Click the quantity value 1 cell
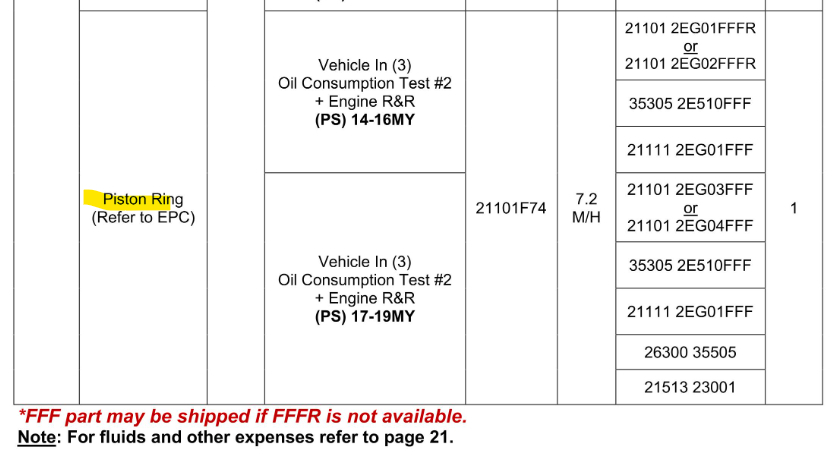836x465 pixels. [x=794, y=208]
